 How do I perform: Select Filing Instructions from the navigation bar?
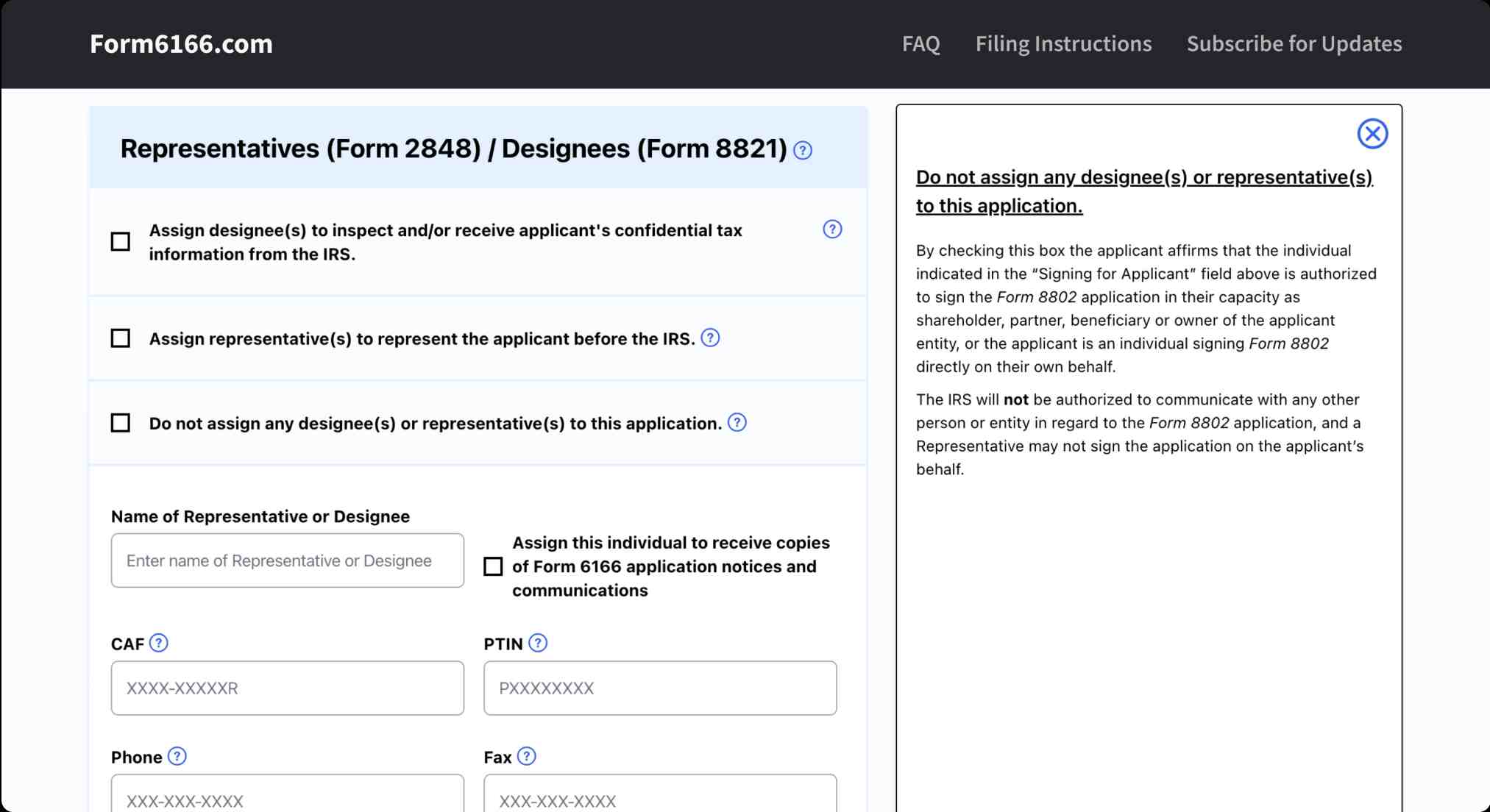[1064, 44]
